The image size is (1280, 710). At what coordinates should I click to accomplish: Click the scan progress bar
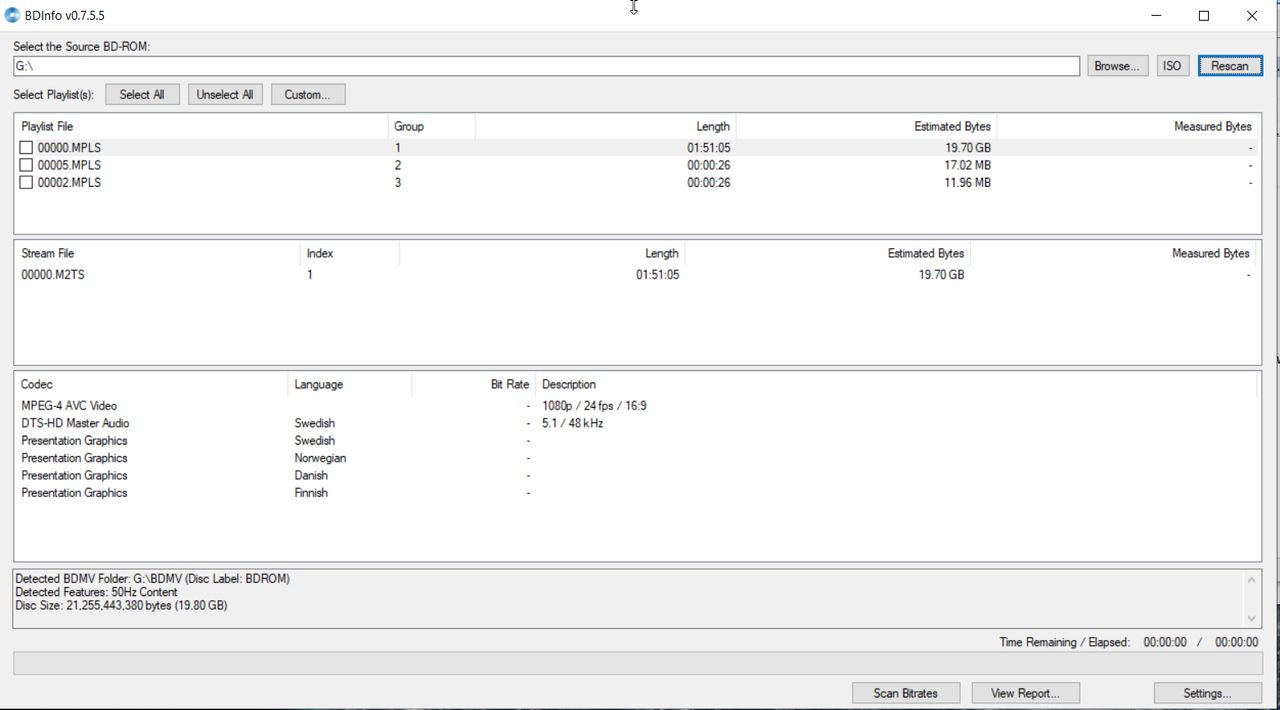[637, 663]
